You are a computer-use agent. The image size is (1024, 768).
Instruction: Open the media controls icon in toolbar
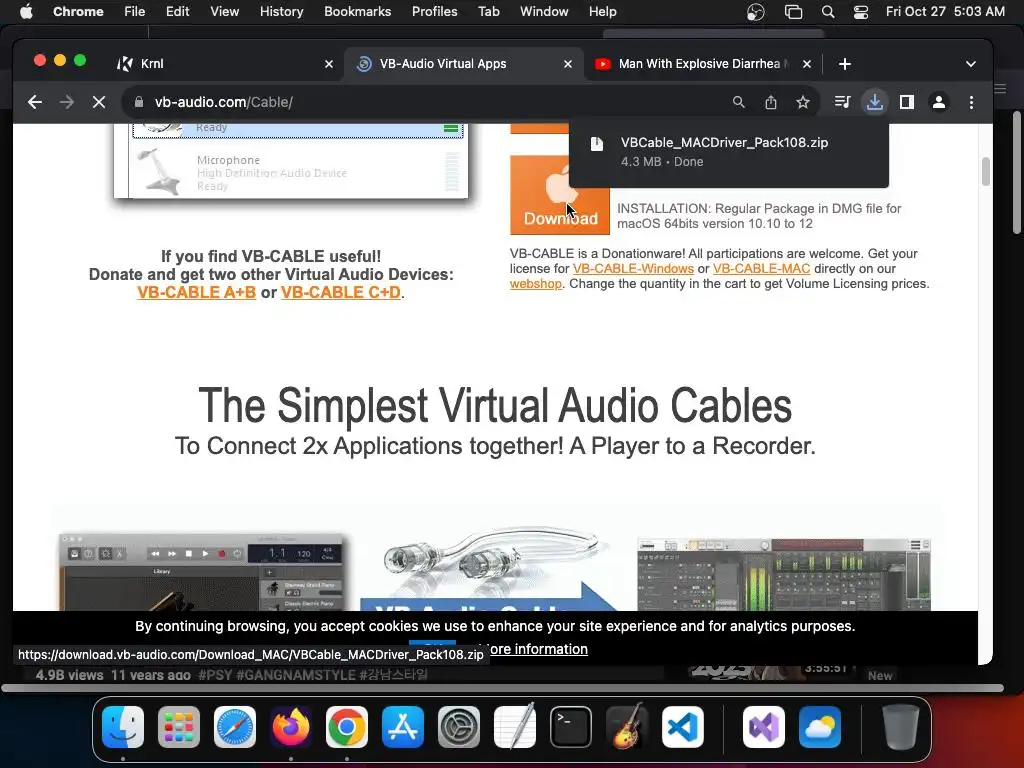tap(842, 102)
